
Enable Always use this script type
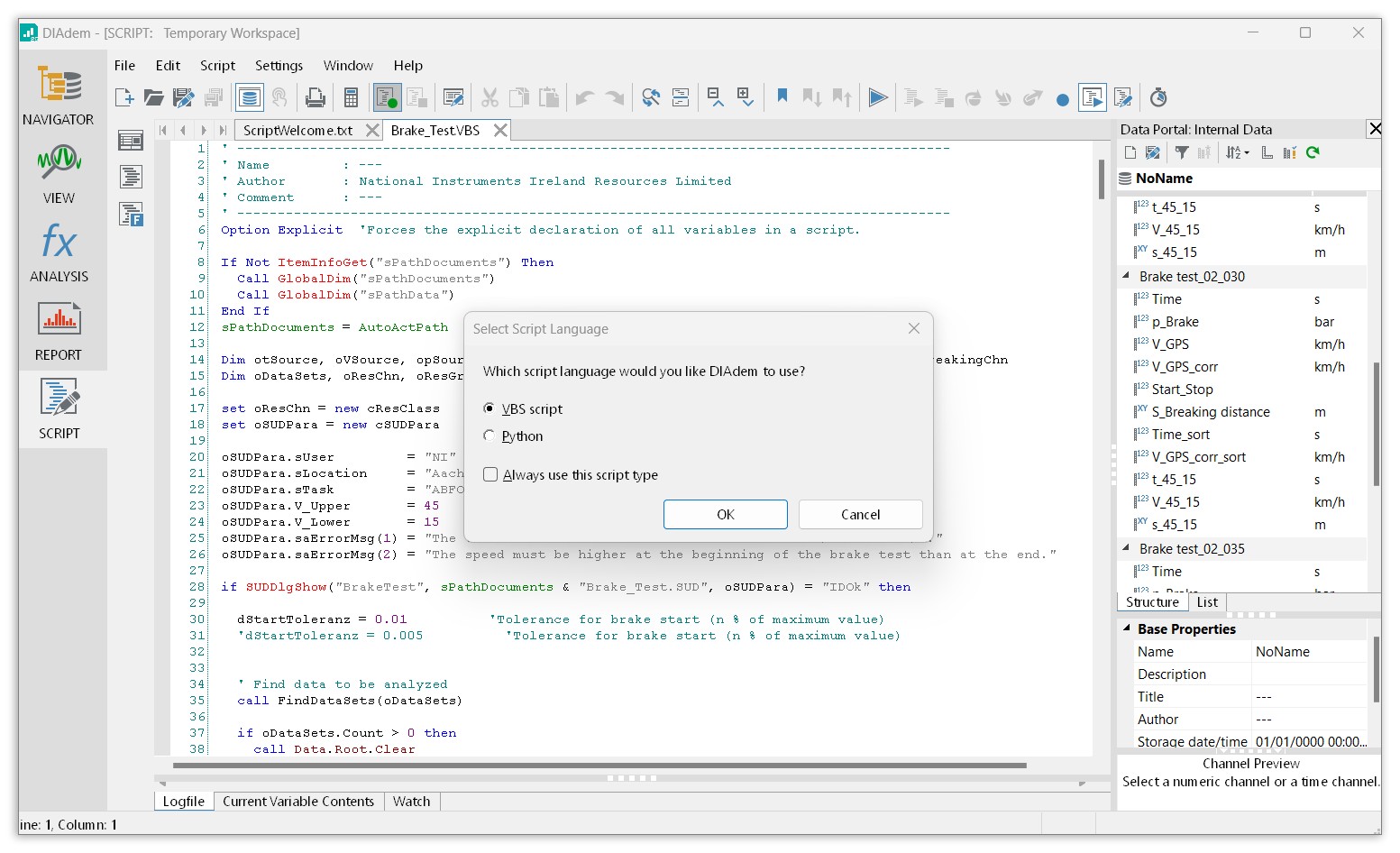coord(490,474)
